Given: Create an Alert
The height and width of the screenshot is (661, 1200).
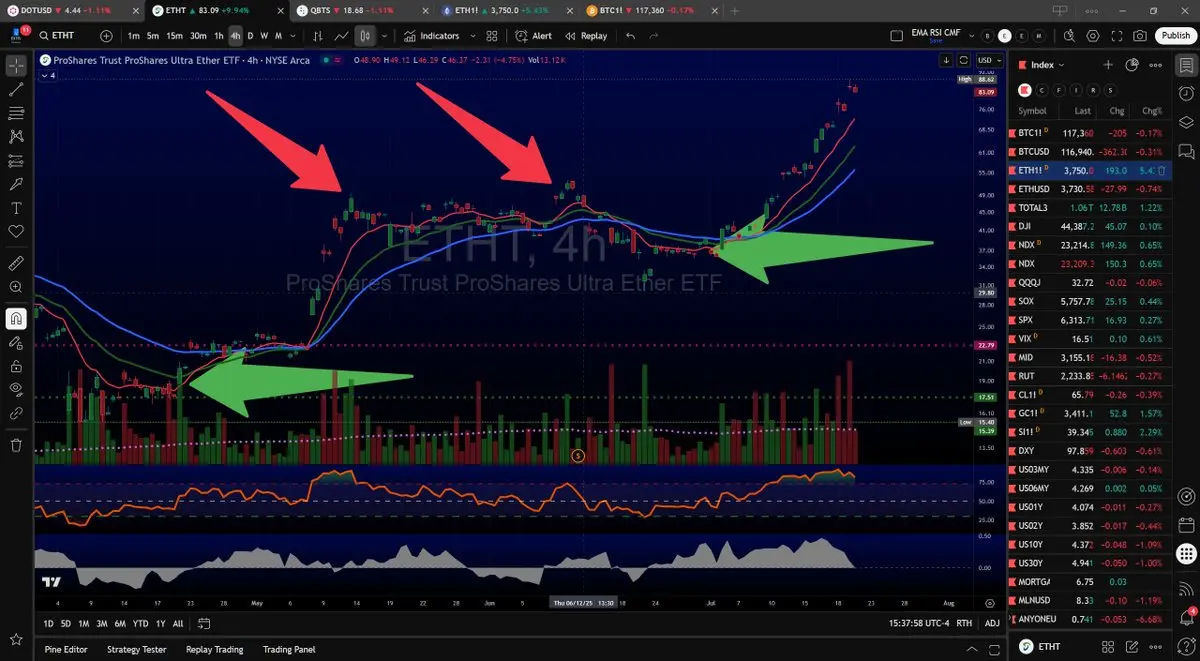Looking at the screenshot, I should pos(534,36).
